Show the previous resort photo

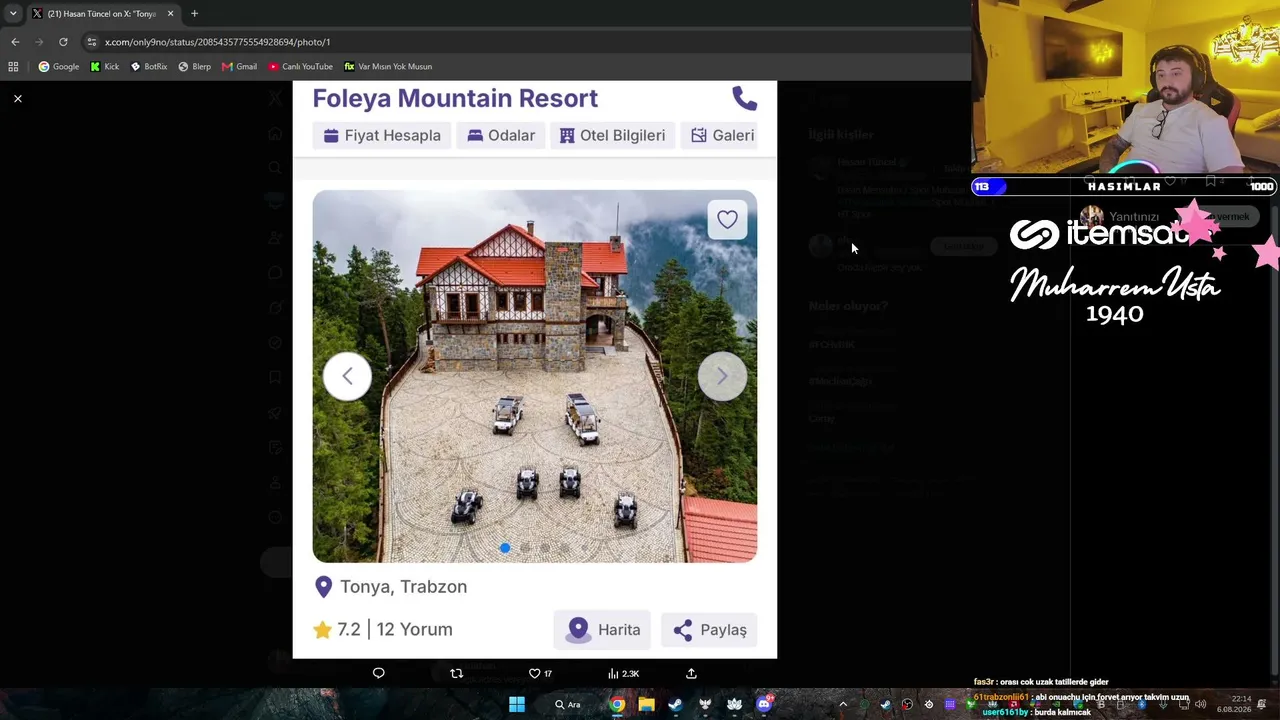coord(347,376)
